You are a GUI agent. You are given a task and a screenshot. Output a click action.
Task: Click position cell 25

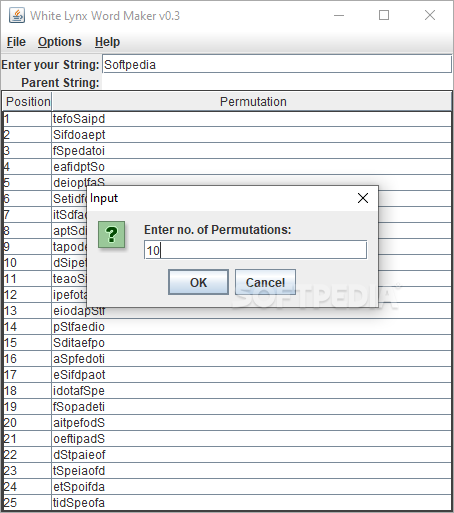[x=27, y=503]
